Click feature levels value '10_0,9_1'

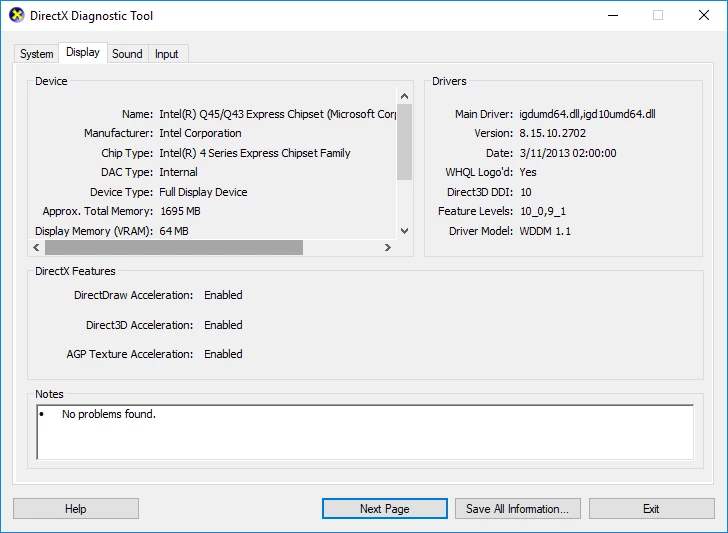tap(543, 211)
